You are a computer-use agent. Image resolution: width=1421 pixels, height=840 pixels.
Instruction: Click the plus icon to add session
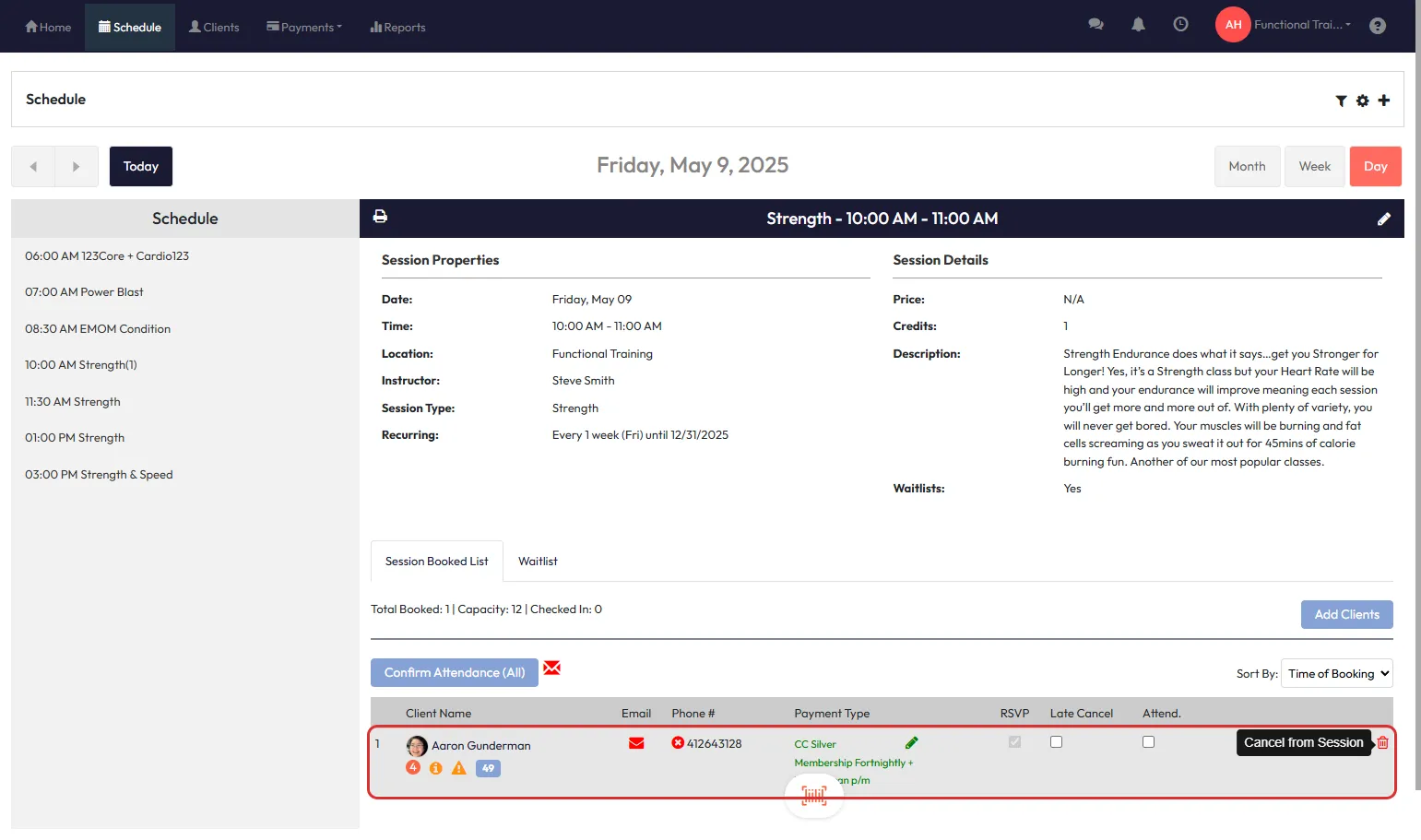coord(1383,101)
